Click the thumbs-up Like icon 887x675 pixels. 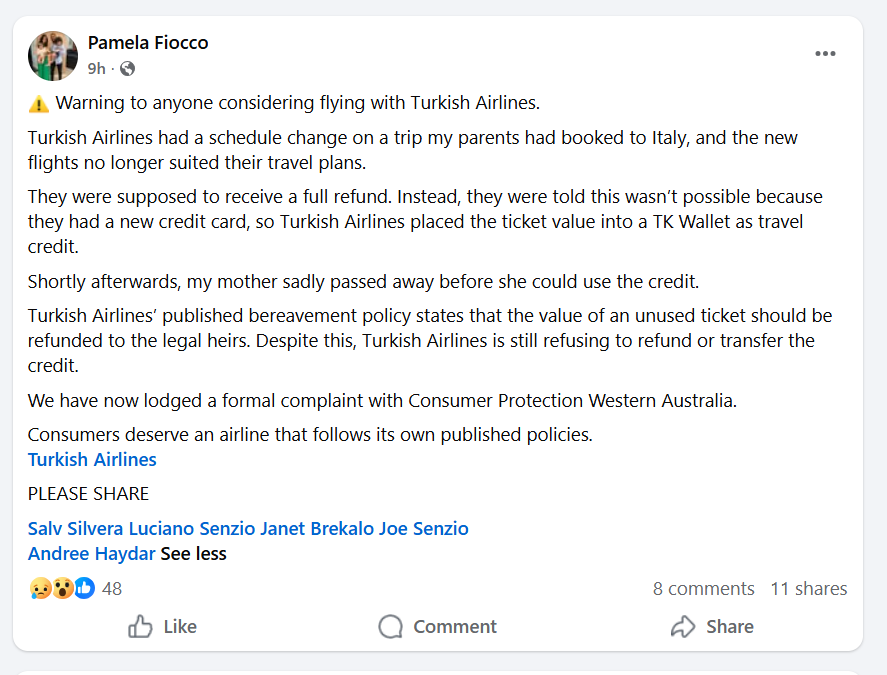[x=140, y=626]
